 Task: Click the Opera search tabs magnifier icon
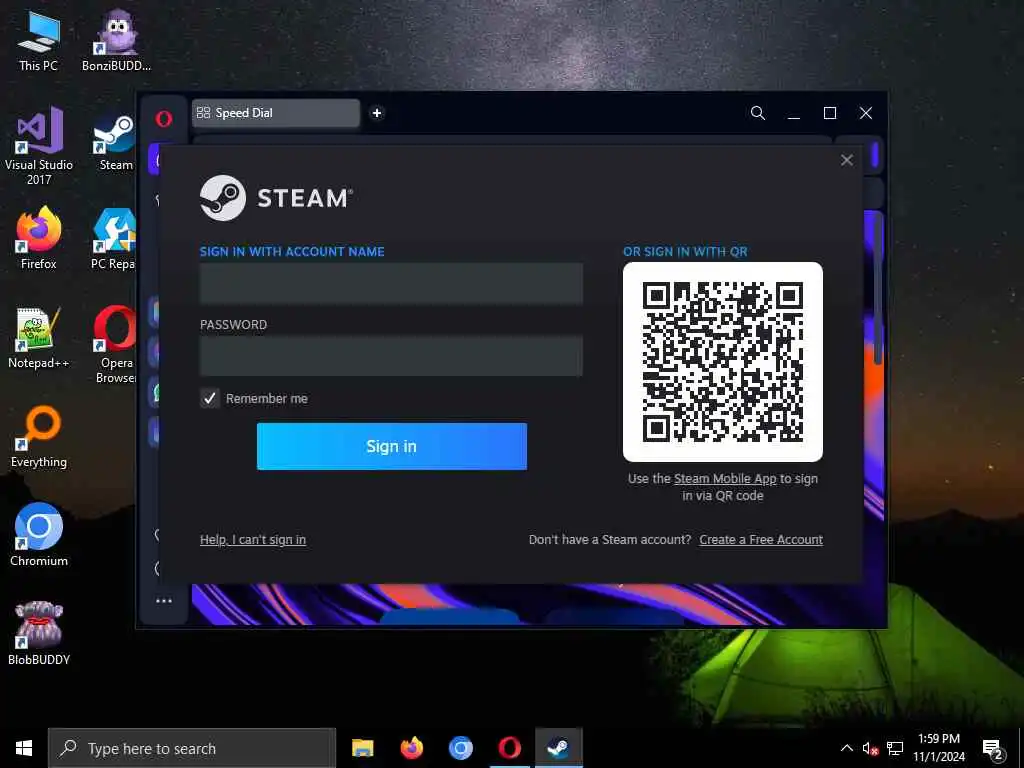758,113
